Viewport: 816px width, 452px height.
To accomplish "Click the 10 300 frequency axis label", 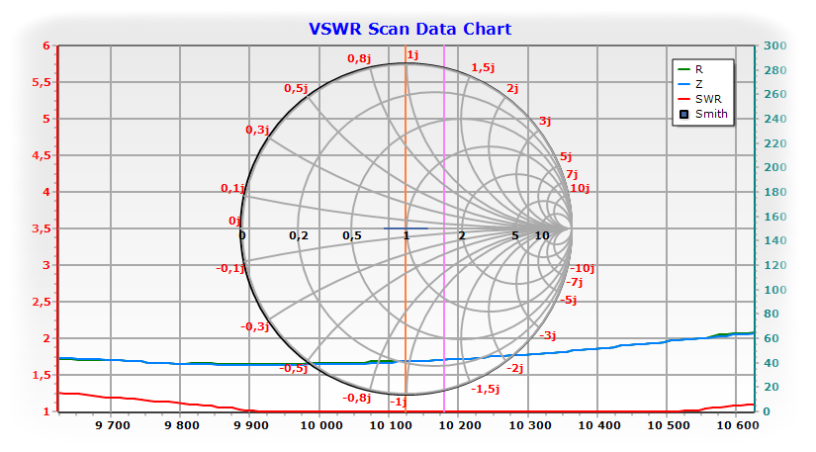I will 530,425.
